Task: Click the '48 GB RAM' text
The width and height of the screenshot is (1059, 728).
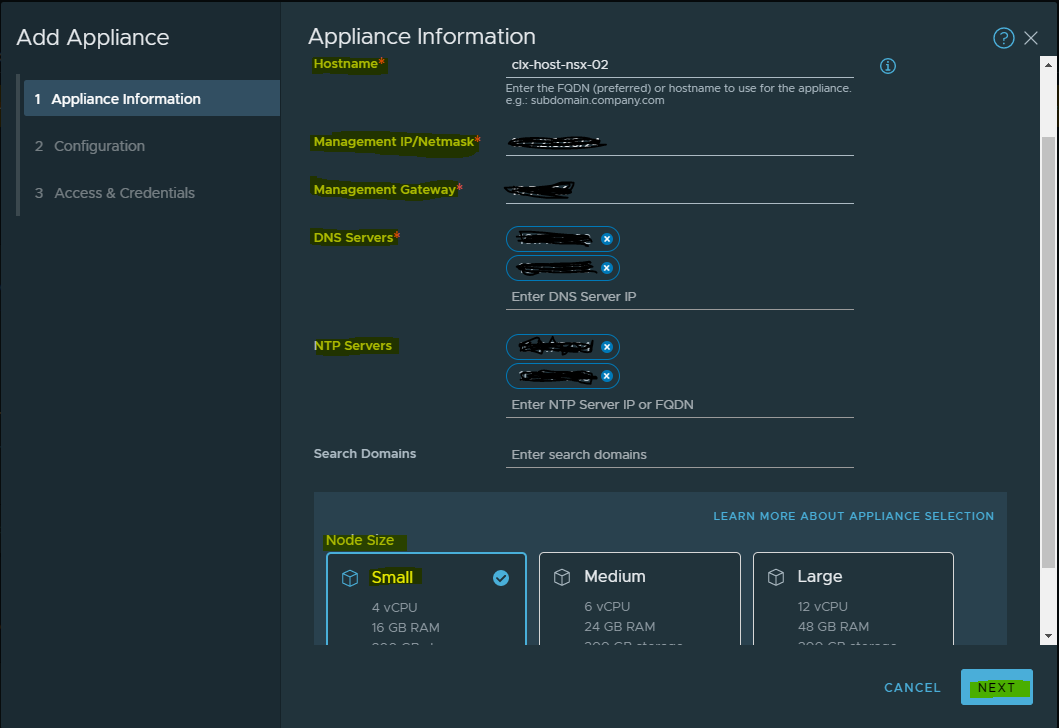Action: click(x=833, y=627)
